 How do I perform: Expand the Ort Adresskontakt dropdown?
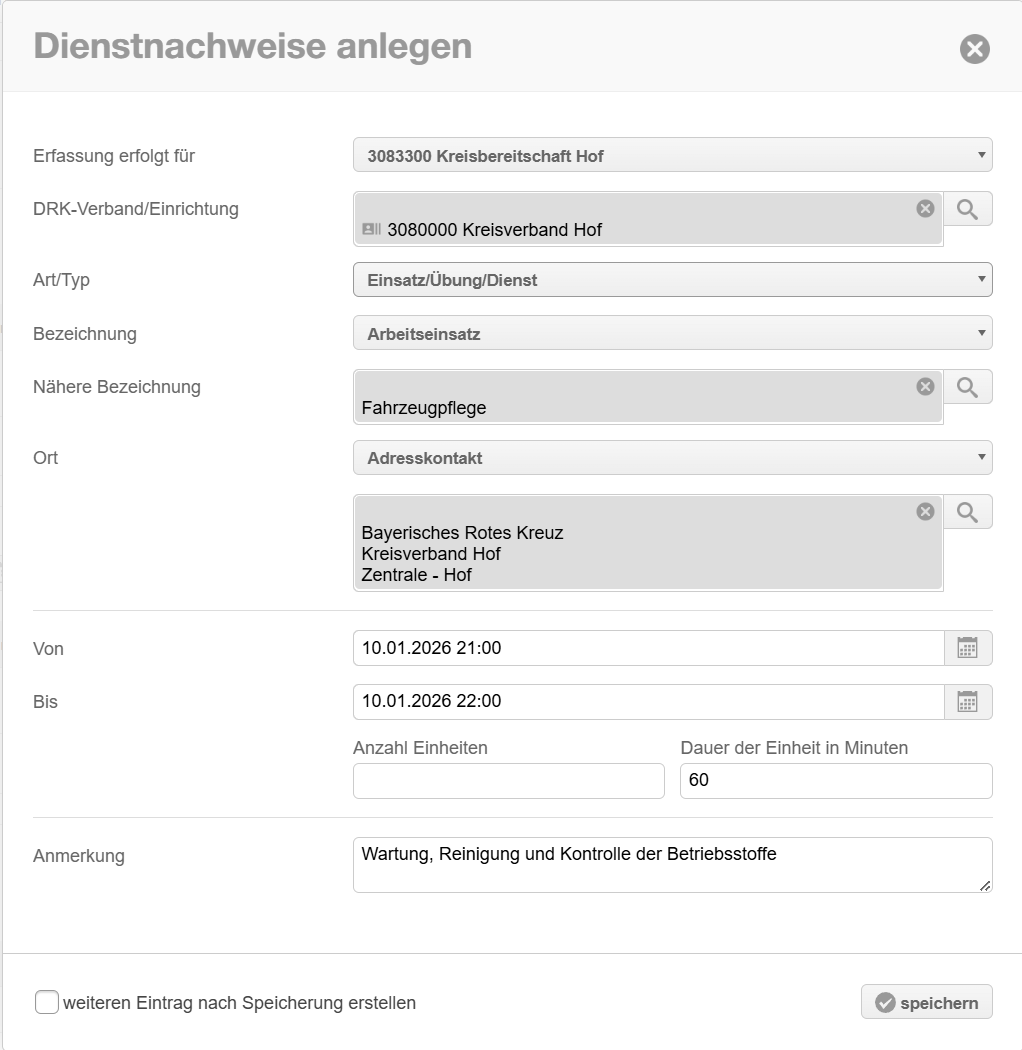pyautogui.click(x=672, y=458)
